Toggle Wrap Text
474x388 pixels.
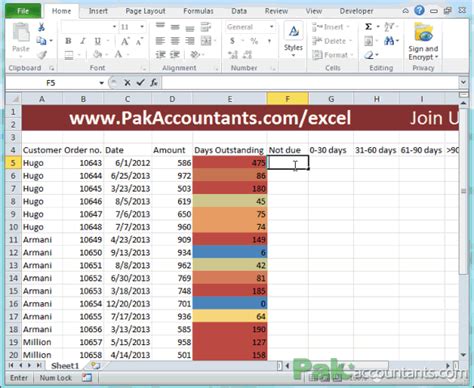tap(206, 27)
